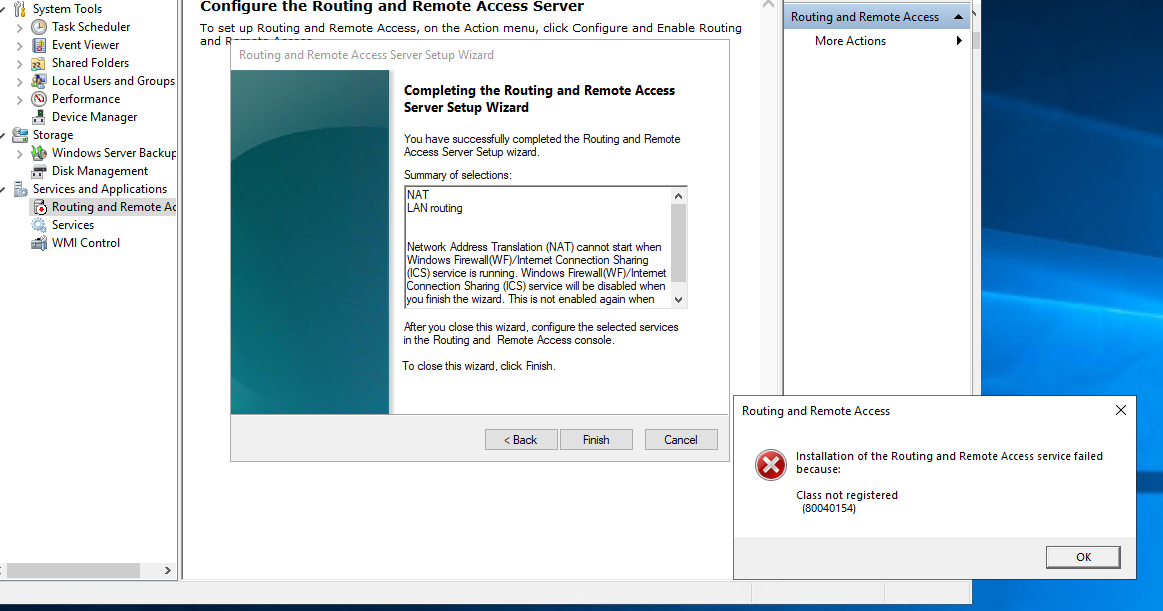Click OK on the error dialog

click(1083, 557)
